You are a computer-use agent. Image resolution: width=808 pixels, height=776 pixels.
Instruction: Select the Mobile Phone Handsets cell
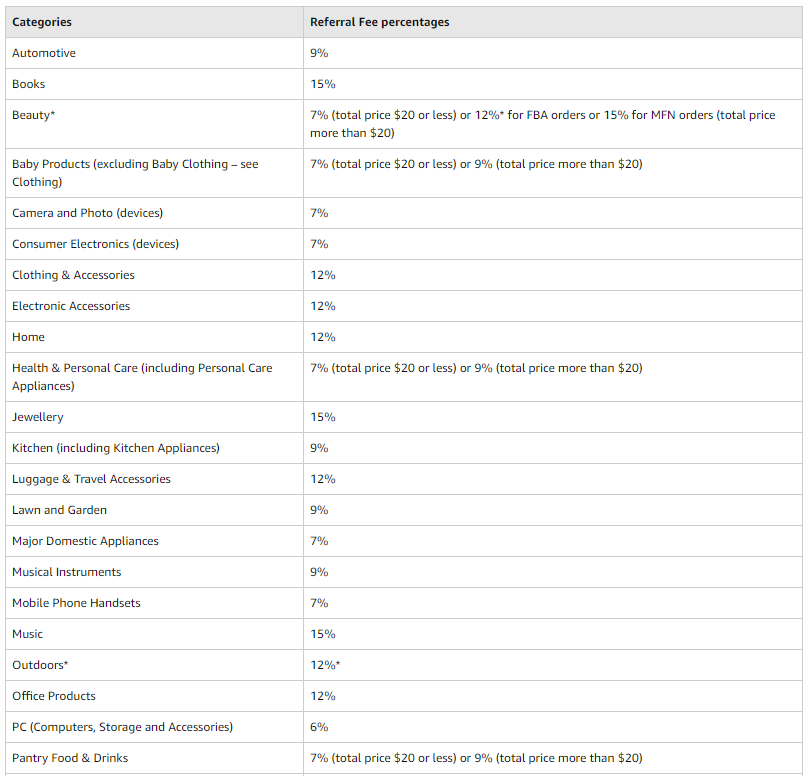(76, 603)
